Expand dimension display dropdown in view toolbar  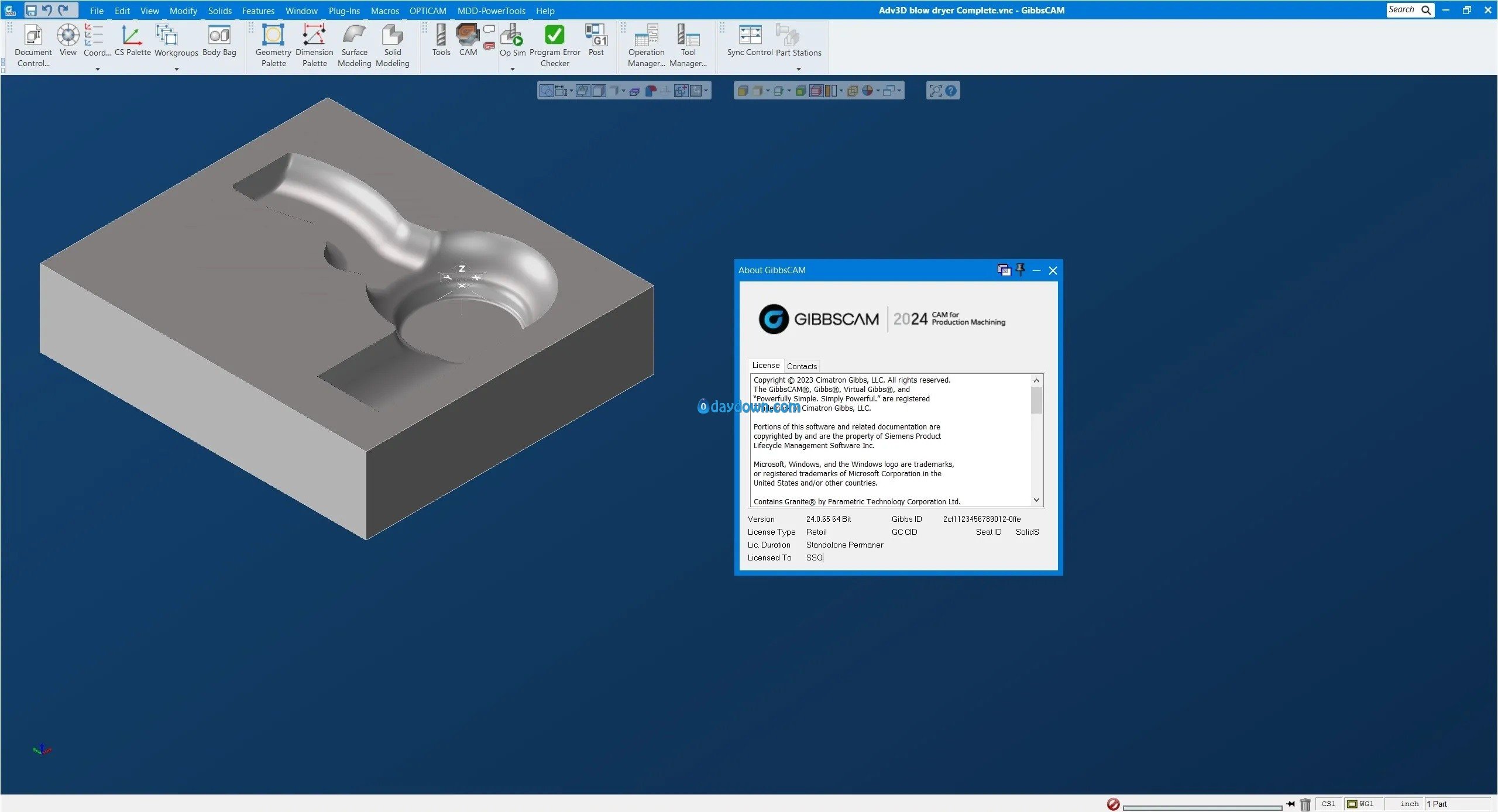coord(572,91)
